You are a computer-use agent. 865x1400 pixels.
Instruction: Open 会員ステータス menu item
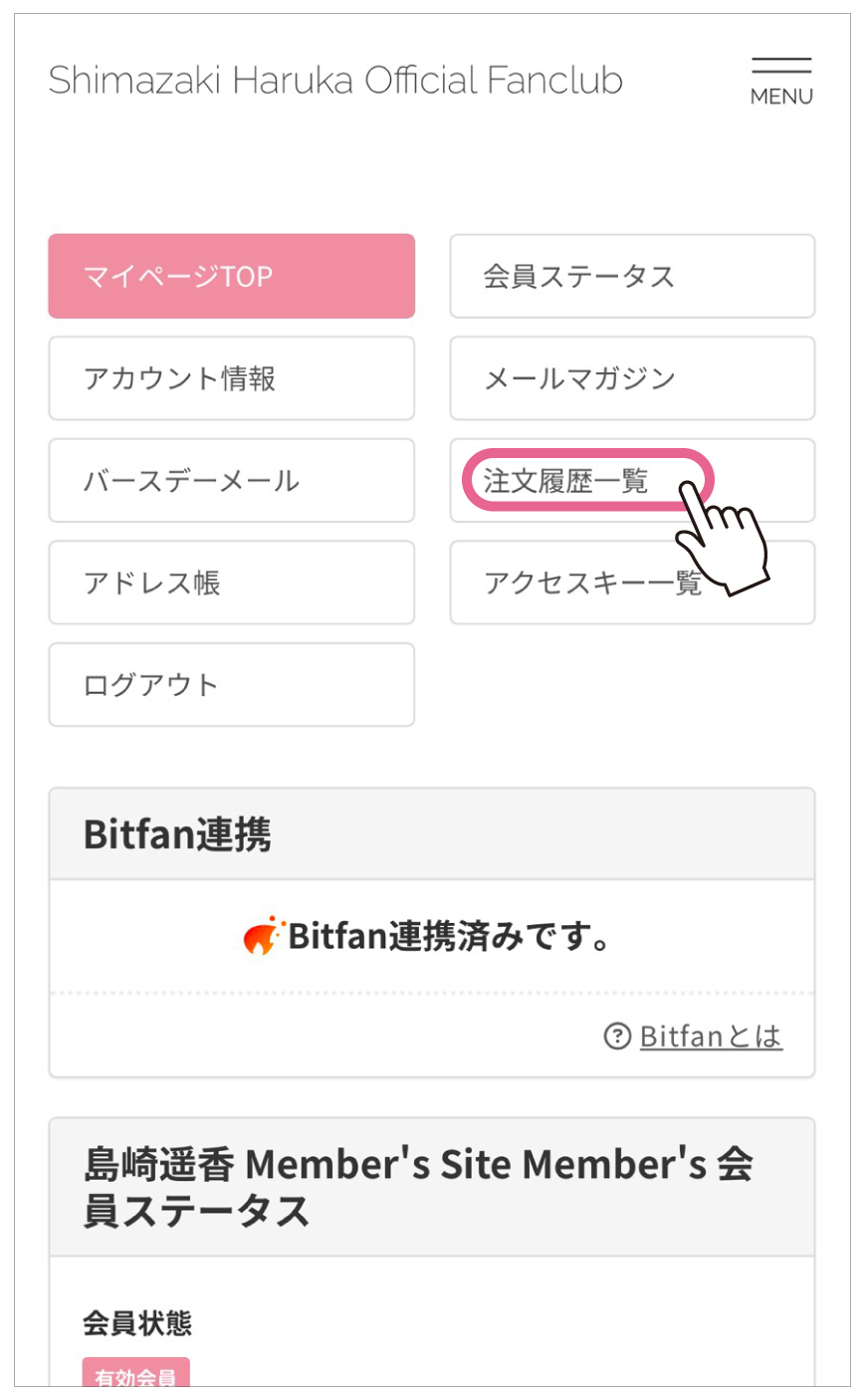pos(632,277)
